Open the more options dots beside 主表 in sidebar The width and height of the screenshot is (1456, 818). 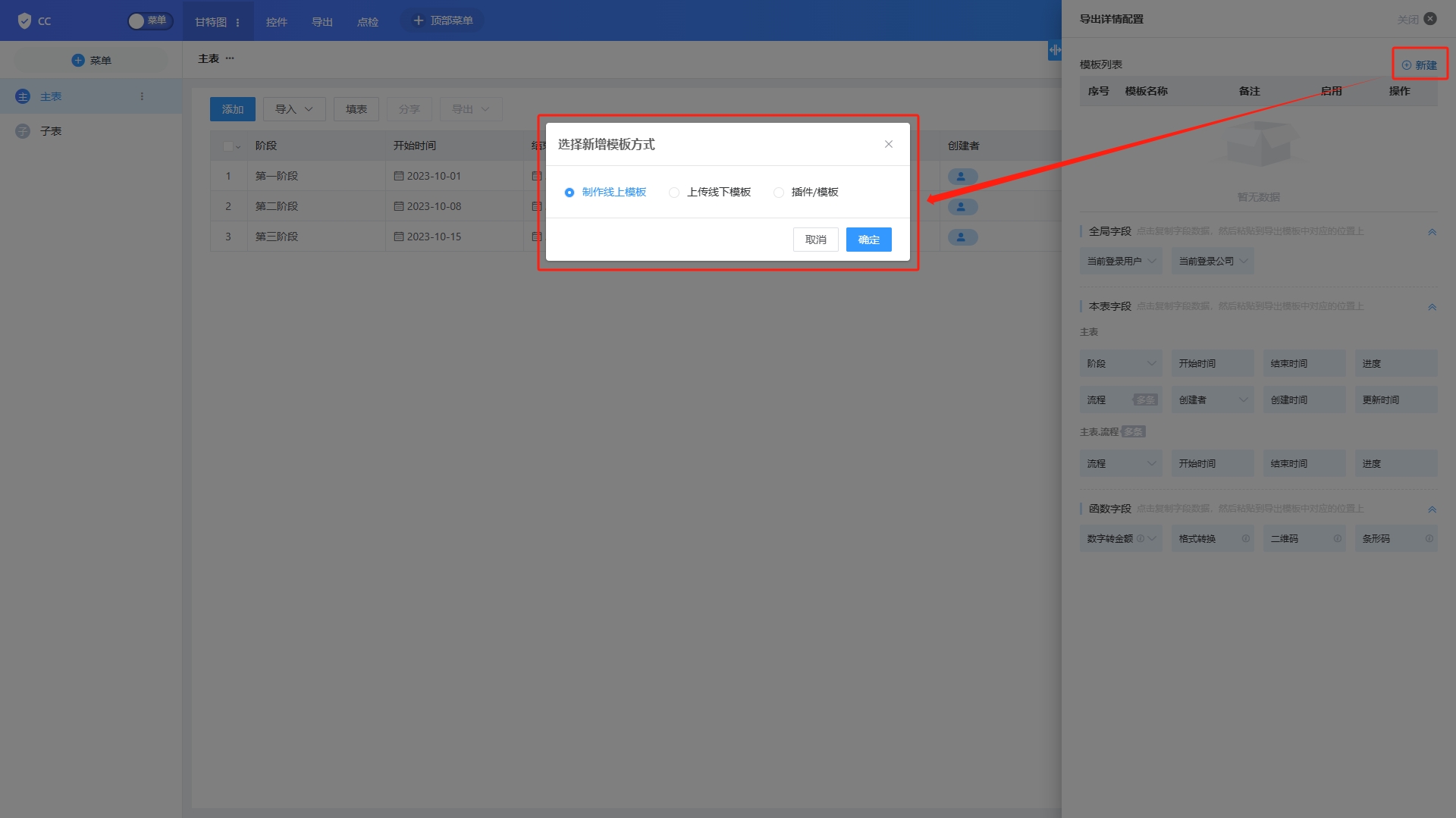tap(142, 96)
